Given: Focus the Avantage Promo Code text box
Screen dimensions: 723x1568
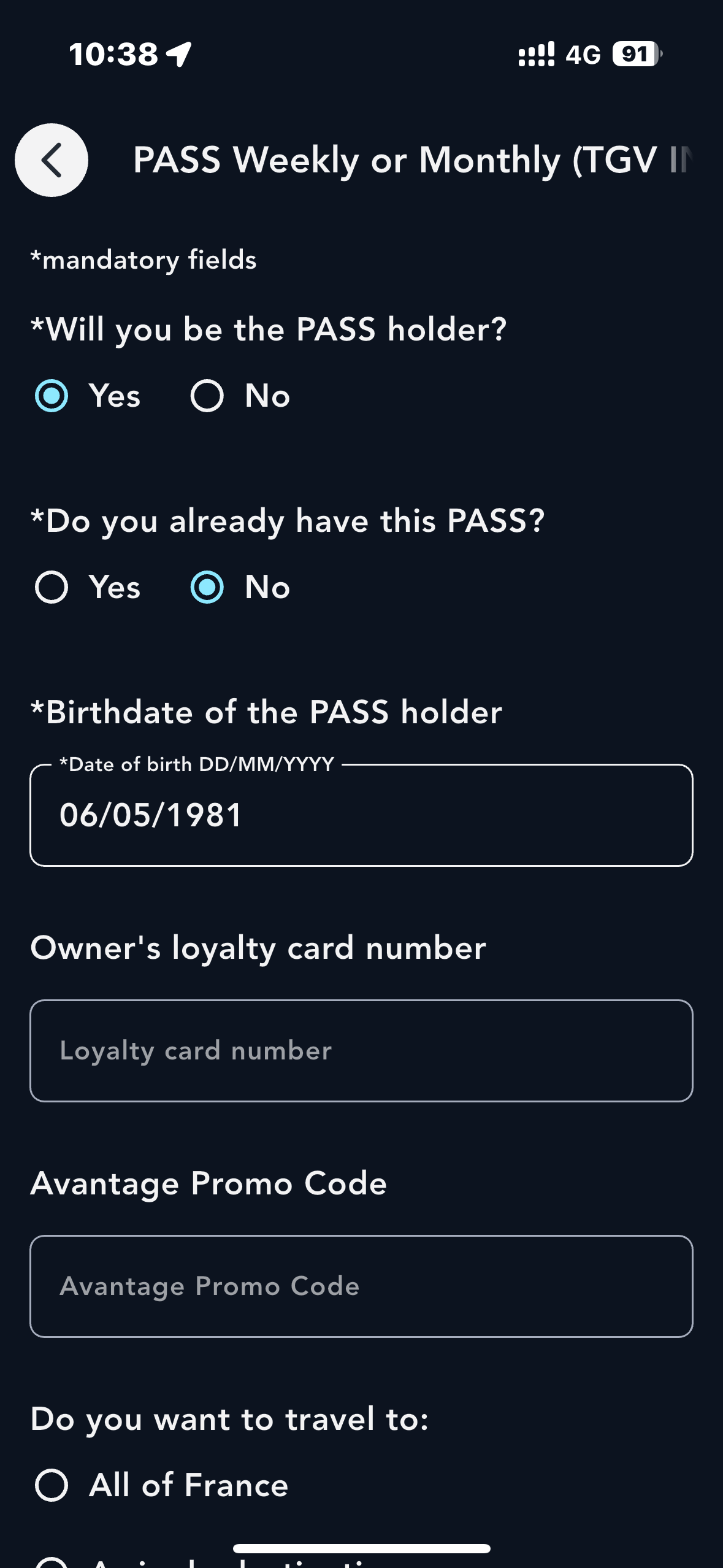Looking at the screenshot, I should pos(361,1286).
